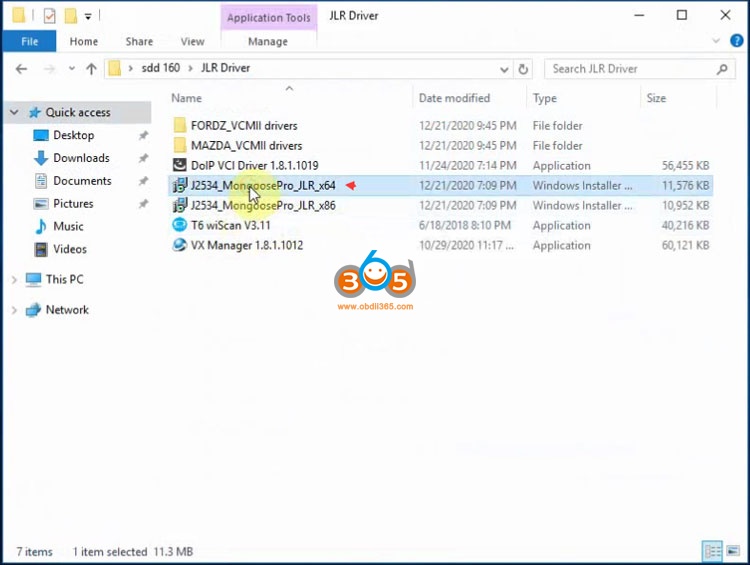The width and height of the screenshot is (750, 565).
Task: Click the Properties quick access toolbar icon
Action: (49, 16)
